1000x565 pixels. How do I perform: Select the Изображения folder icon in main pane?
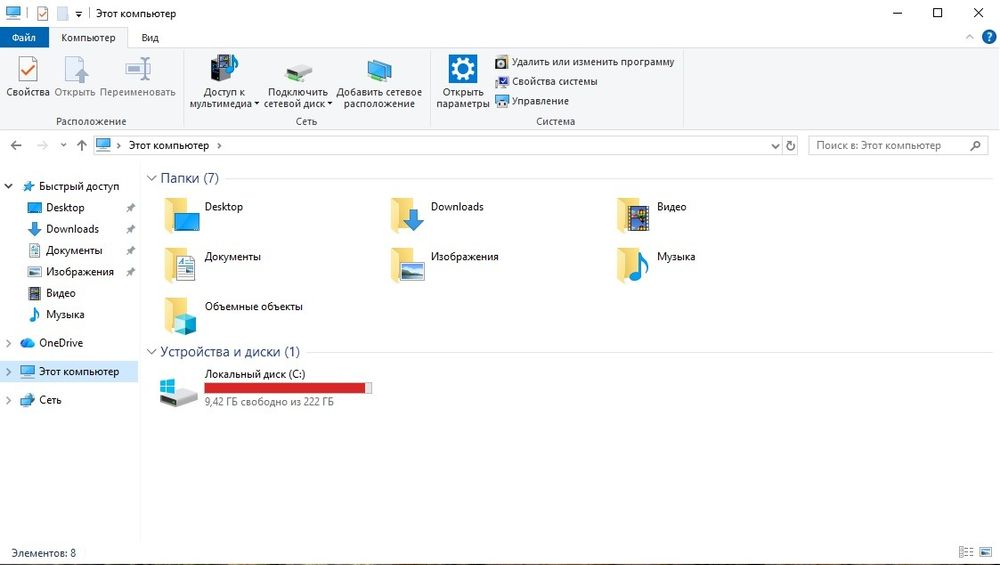[408, 265]
